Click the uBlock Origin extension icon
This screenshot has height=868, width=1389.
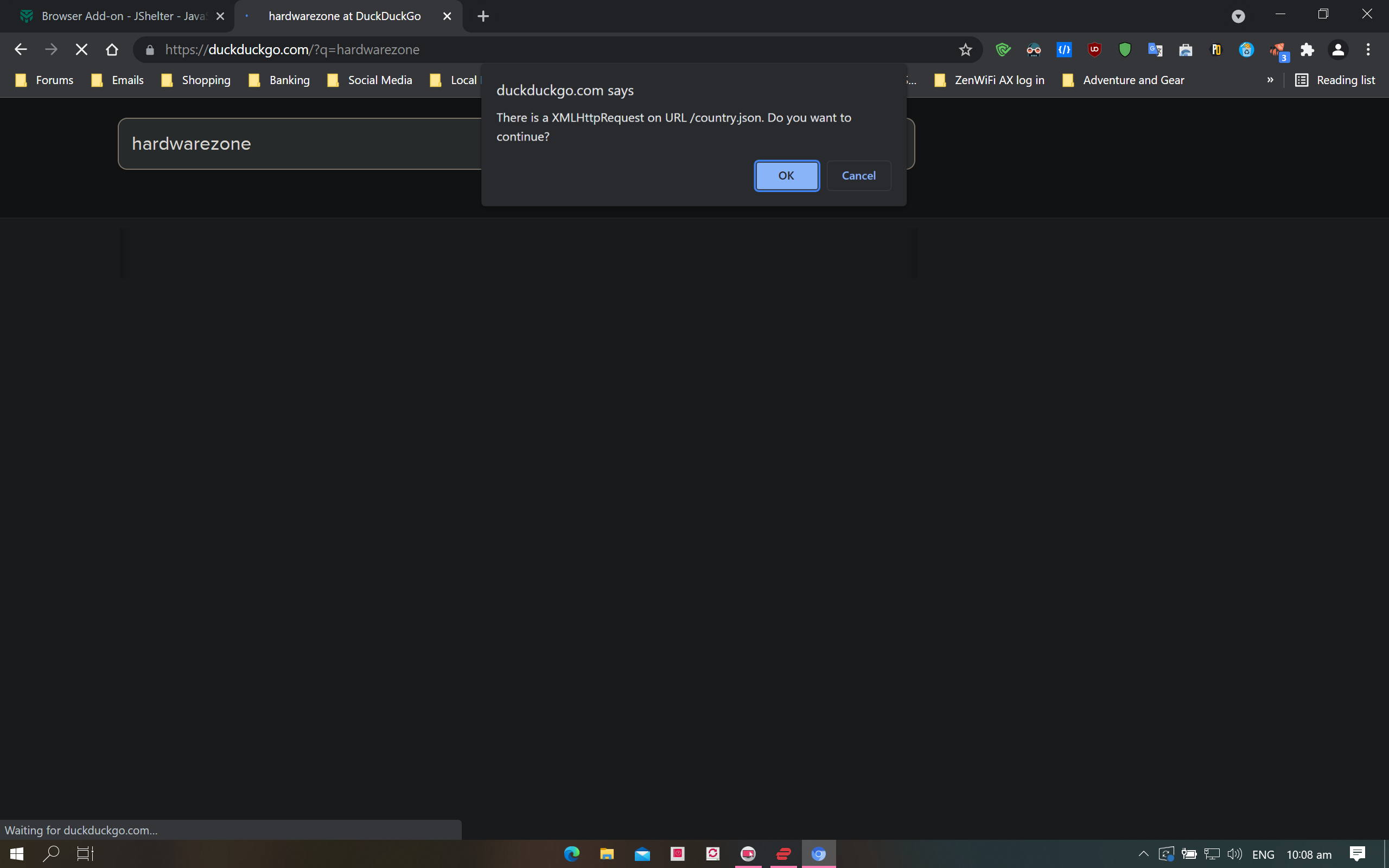pos(1094,50)
